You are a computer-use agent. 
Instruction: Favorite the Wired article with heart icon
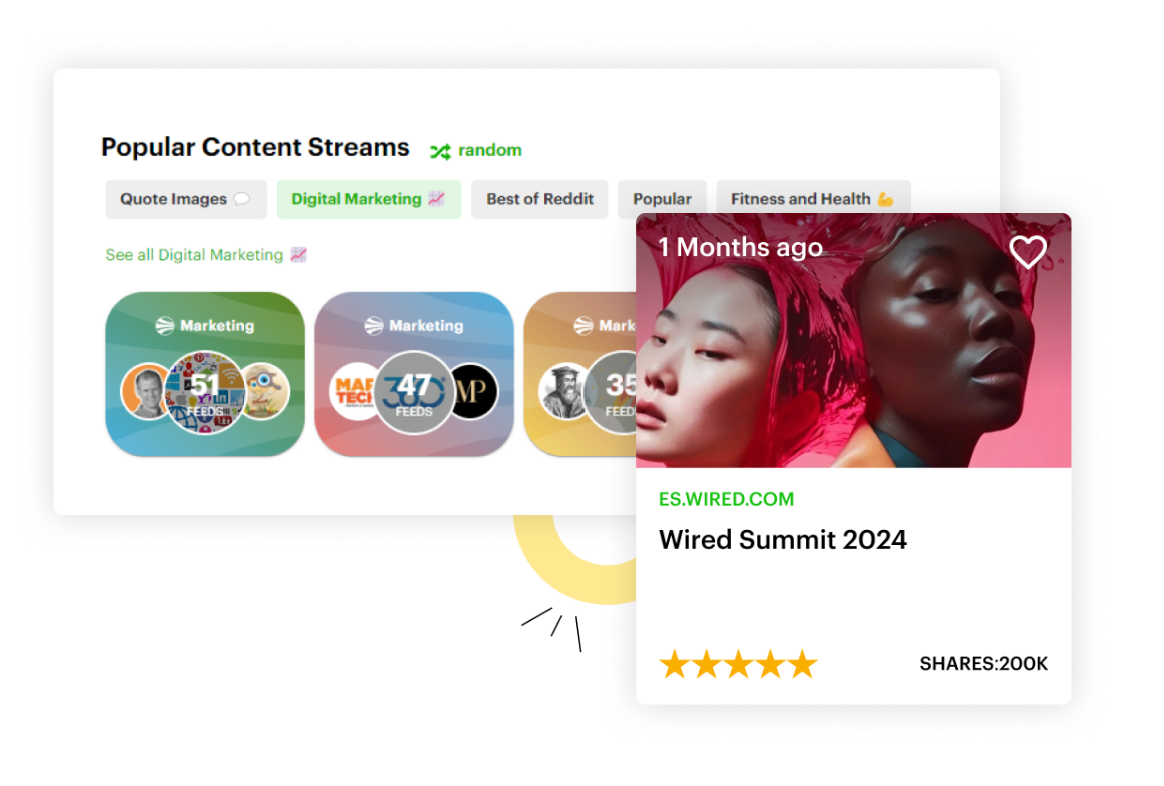click(x=1027, y=252)
